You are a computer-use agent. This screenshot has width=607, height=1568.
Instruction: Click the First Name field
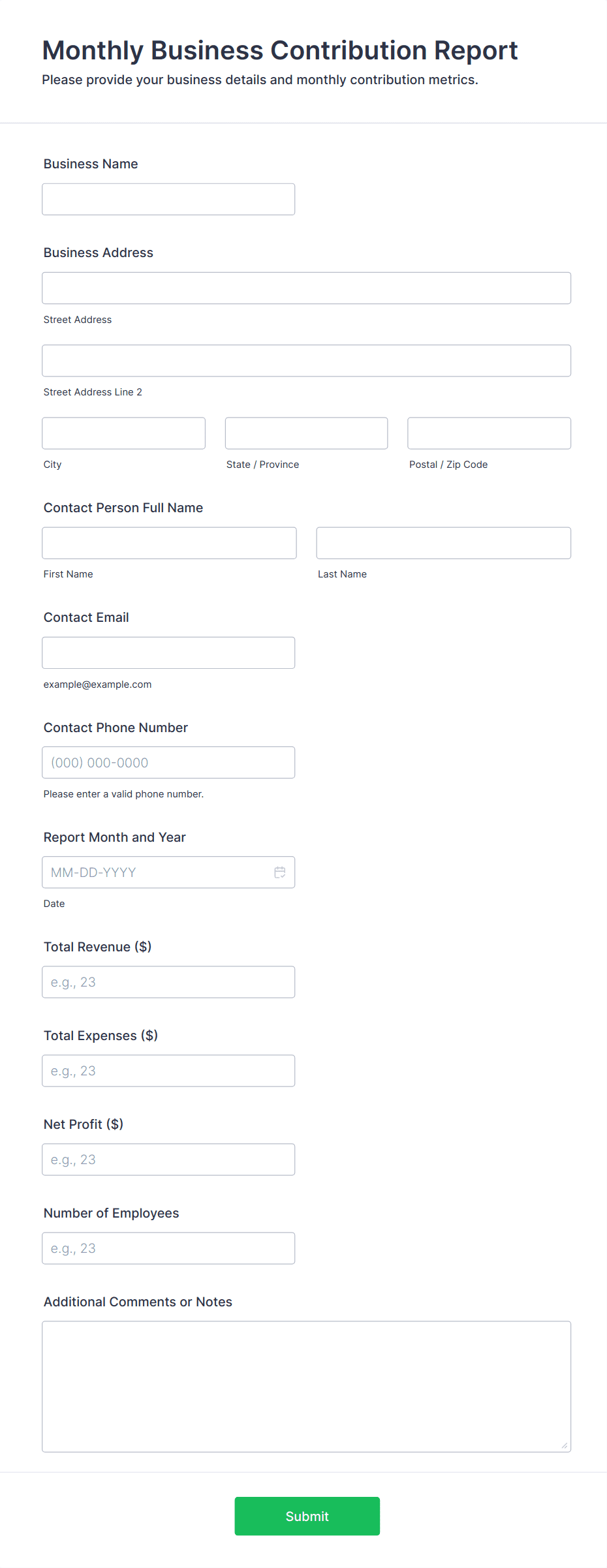coord(170,543)
